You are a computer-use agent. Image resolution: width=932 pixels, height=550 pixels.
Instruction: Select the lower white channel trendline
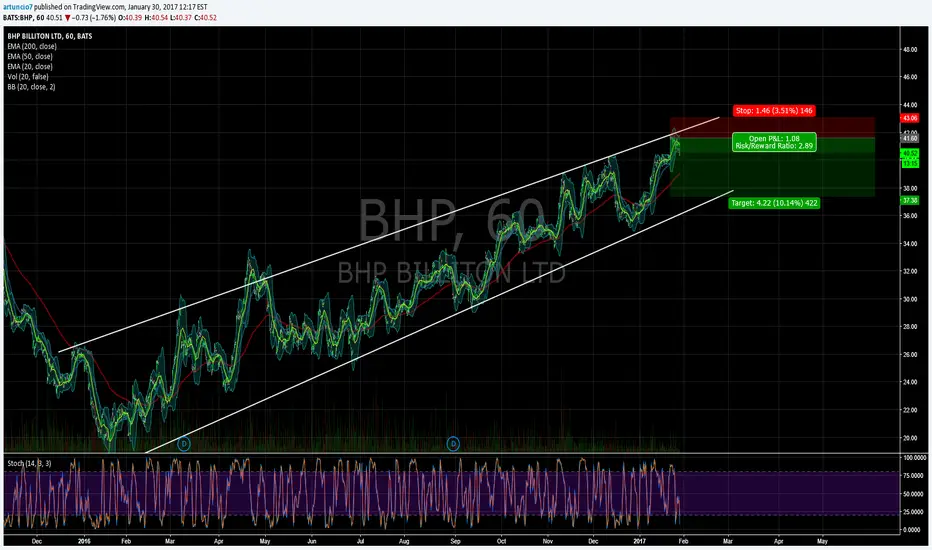click(440, 321)
